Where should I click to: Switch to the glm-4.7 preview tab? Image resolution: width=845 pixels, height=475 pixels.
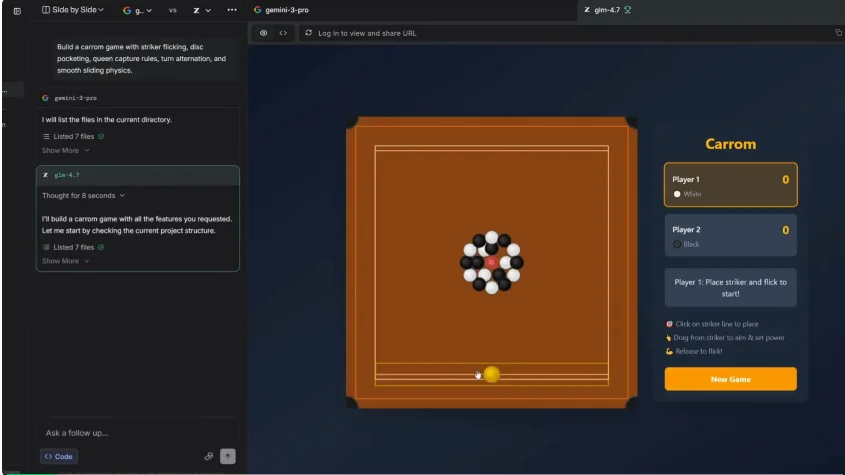606,10
